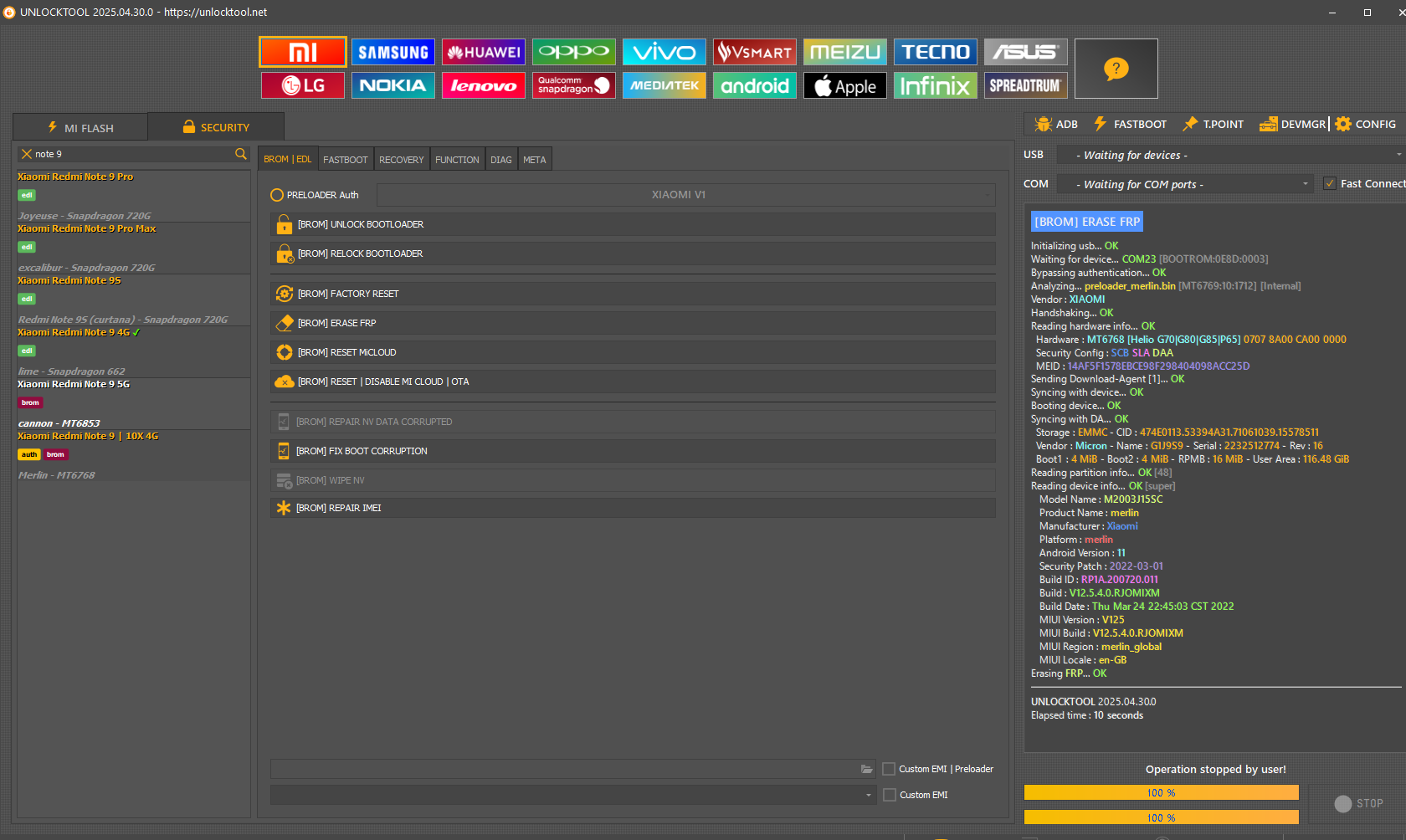This screenshot has width=1406, height=840.
Task: Open DEVMGR device manager
Action: click(x=1293, y=124)
